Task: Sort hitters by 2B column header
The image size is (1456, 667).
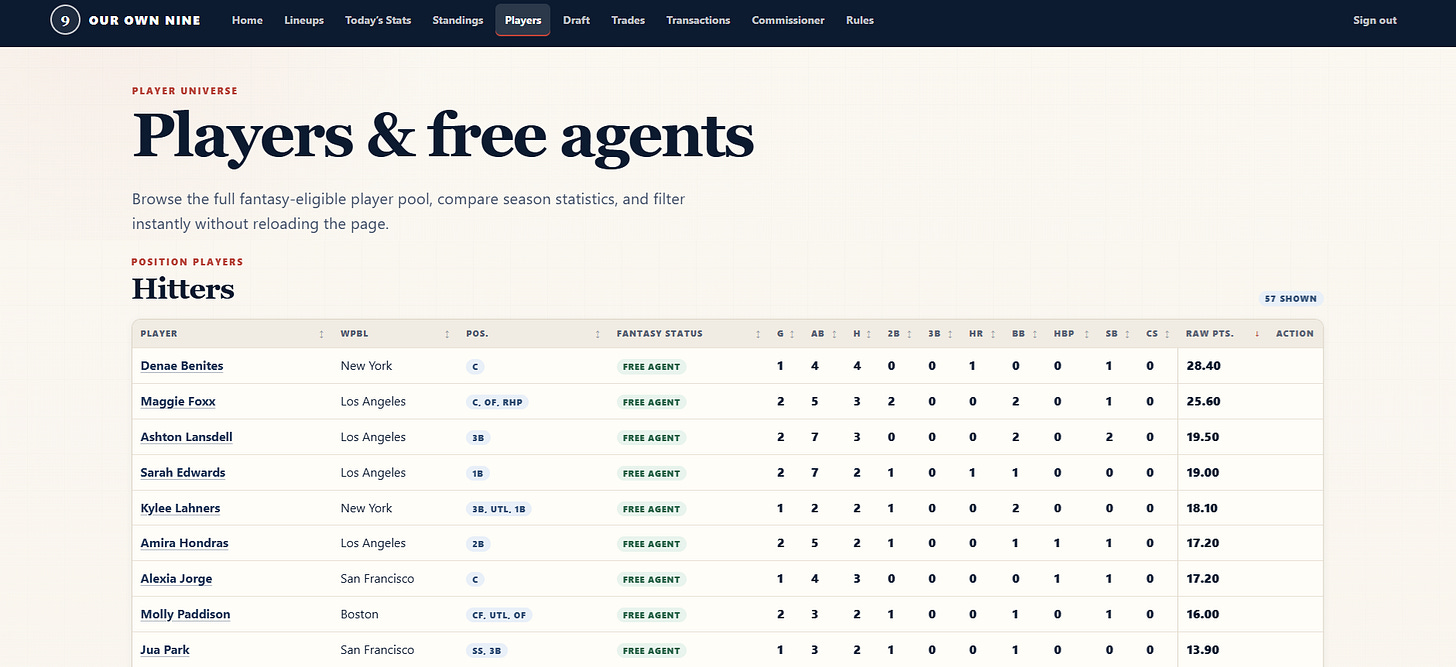Action: (x=898, y=334)
